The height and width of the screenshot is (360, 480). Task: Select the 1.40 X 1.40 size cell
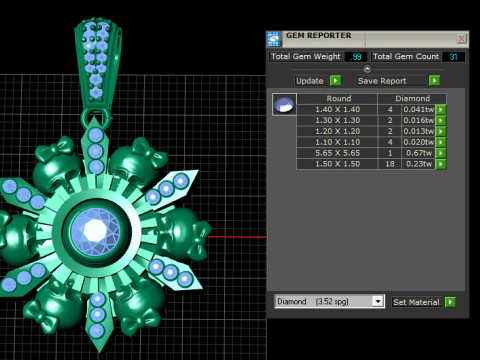(x=337, y=110)
